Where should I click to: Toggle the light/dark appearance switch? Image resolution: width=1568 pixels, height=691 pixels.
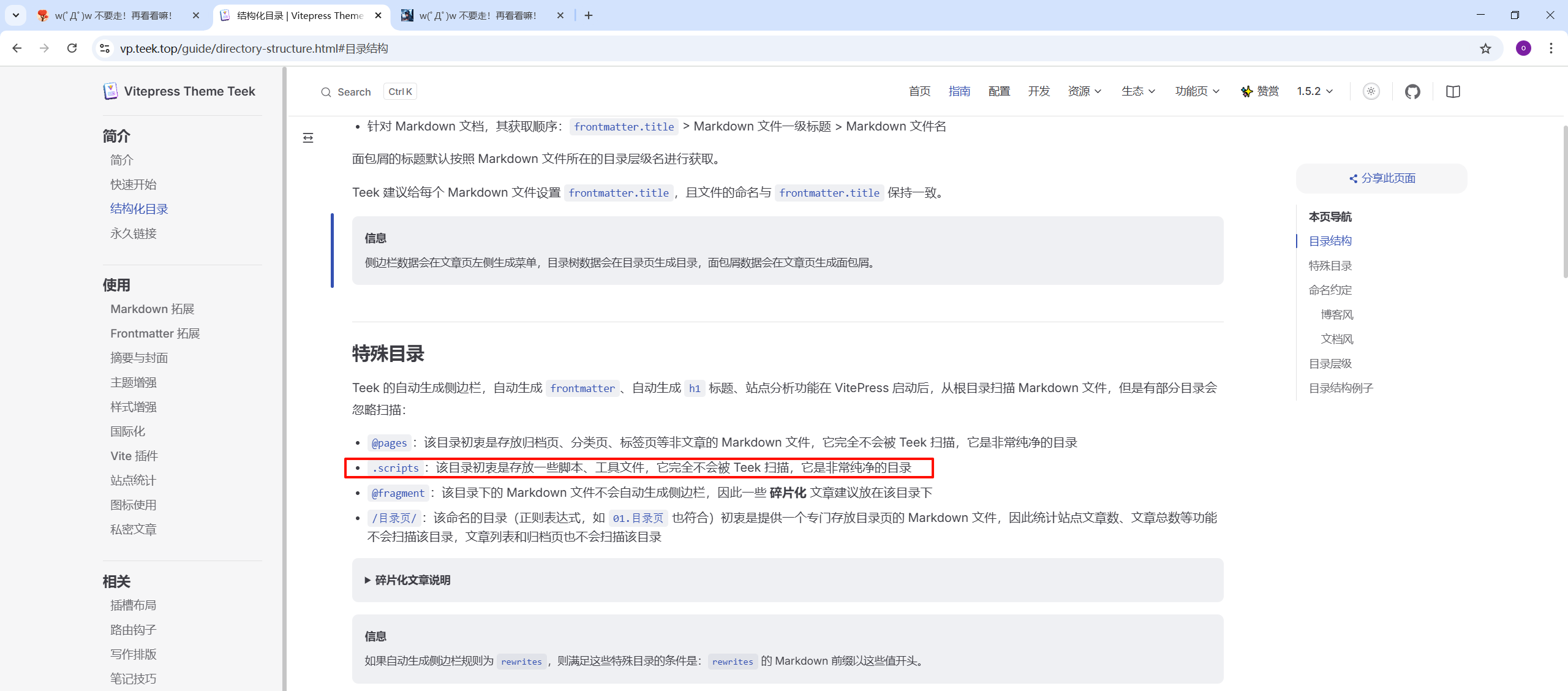pos(1371,92)
